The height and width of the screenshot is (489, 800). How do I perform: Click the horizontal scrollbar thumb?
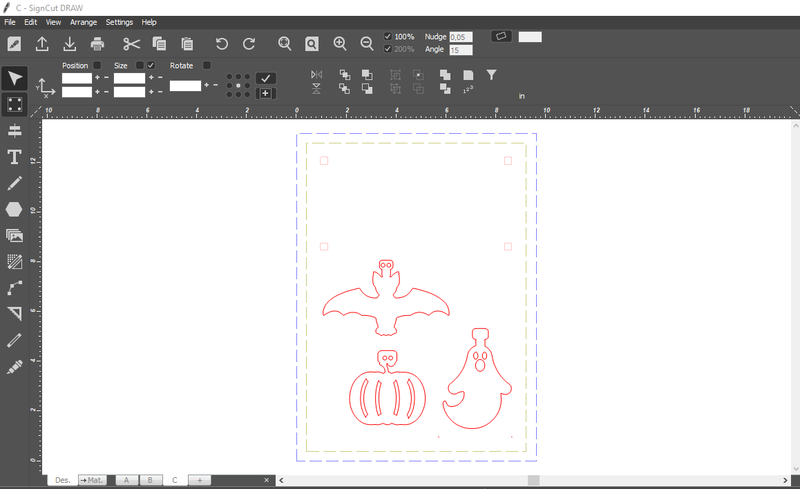pyautogui.click(x=533, y=480)
